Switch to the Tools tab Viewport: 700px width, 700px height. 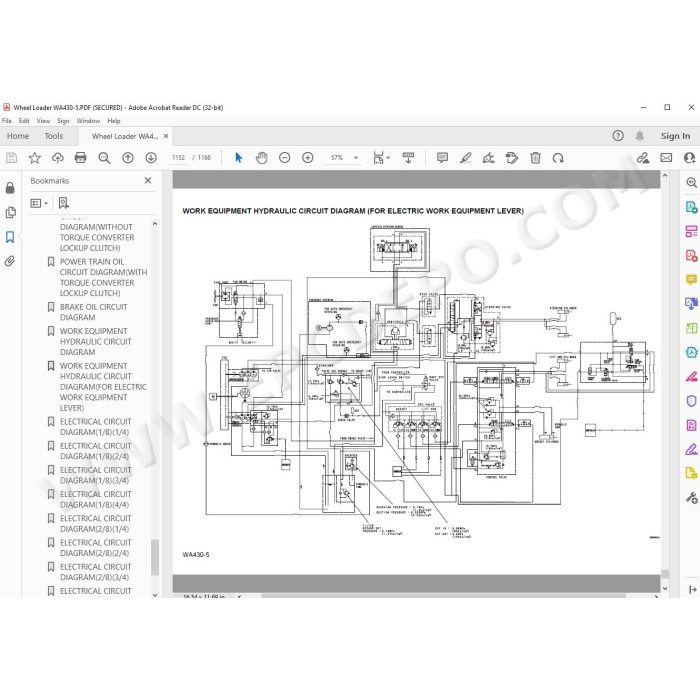tap(54, 136)
